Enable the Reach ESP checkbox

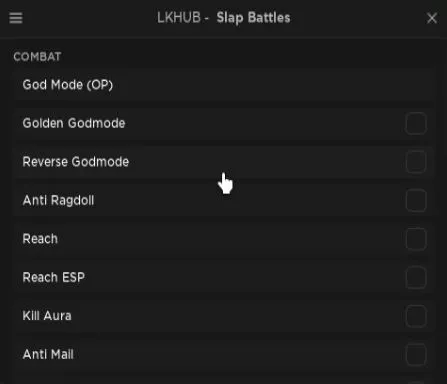[416, 277]
